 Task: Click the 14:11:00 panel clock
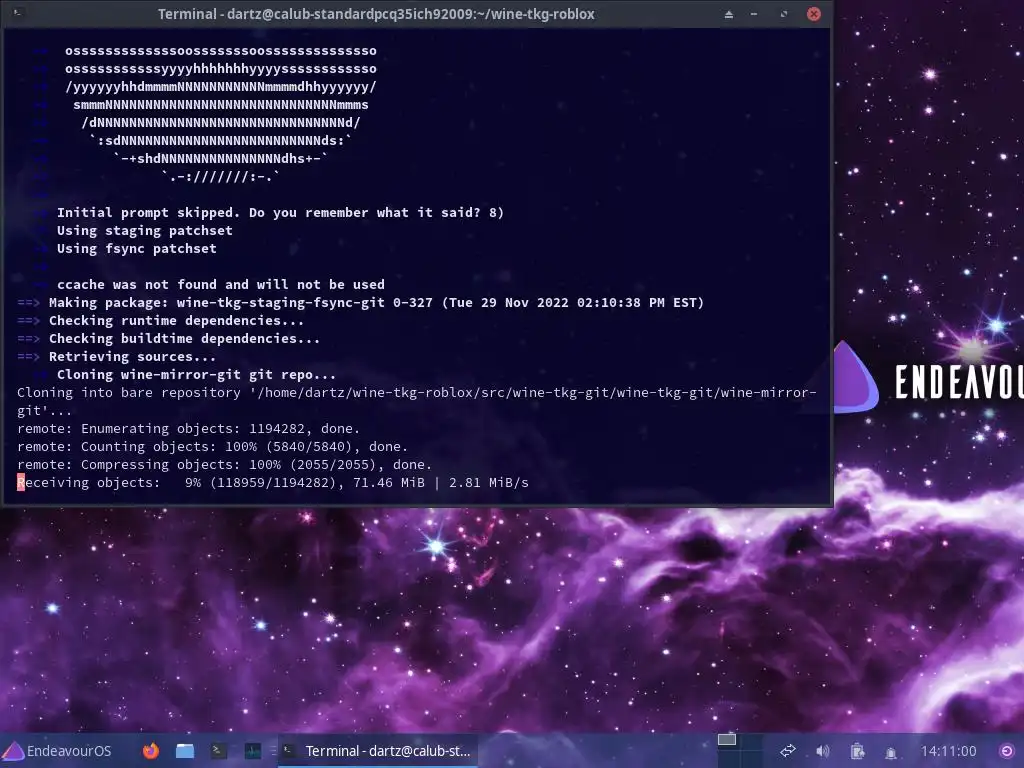[x=949, y=751]
